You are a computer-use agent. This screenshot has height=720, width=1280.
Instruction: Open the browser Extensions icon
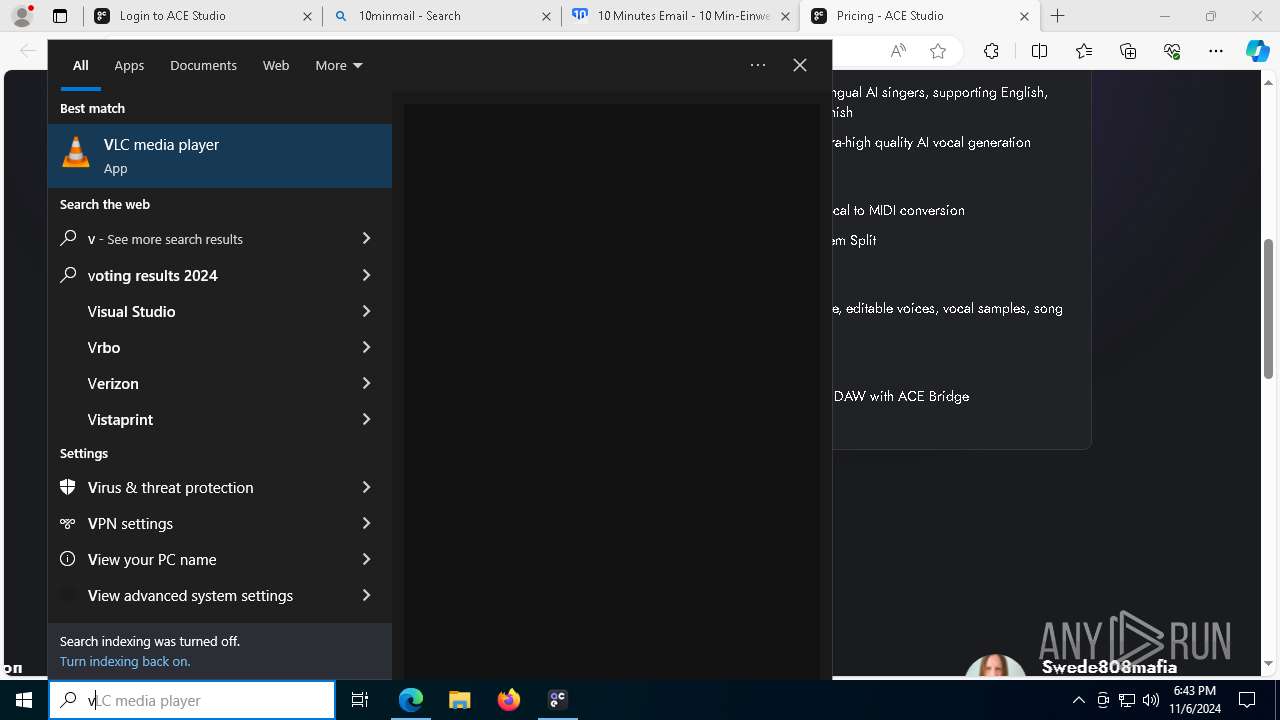tap(991, 51)
